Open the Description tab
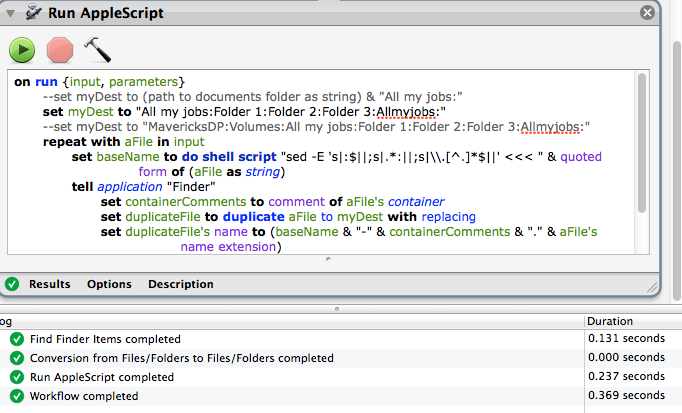The height and width of the screenshot is (413, 682). pos(181,284)
